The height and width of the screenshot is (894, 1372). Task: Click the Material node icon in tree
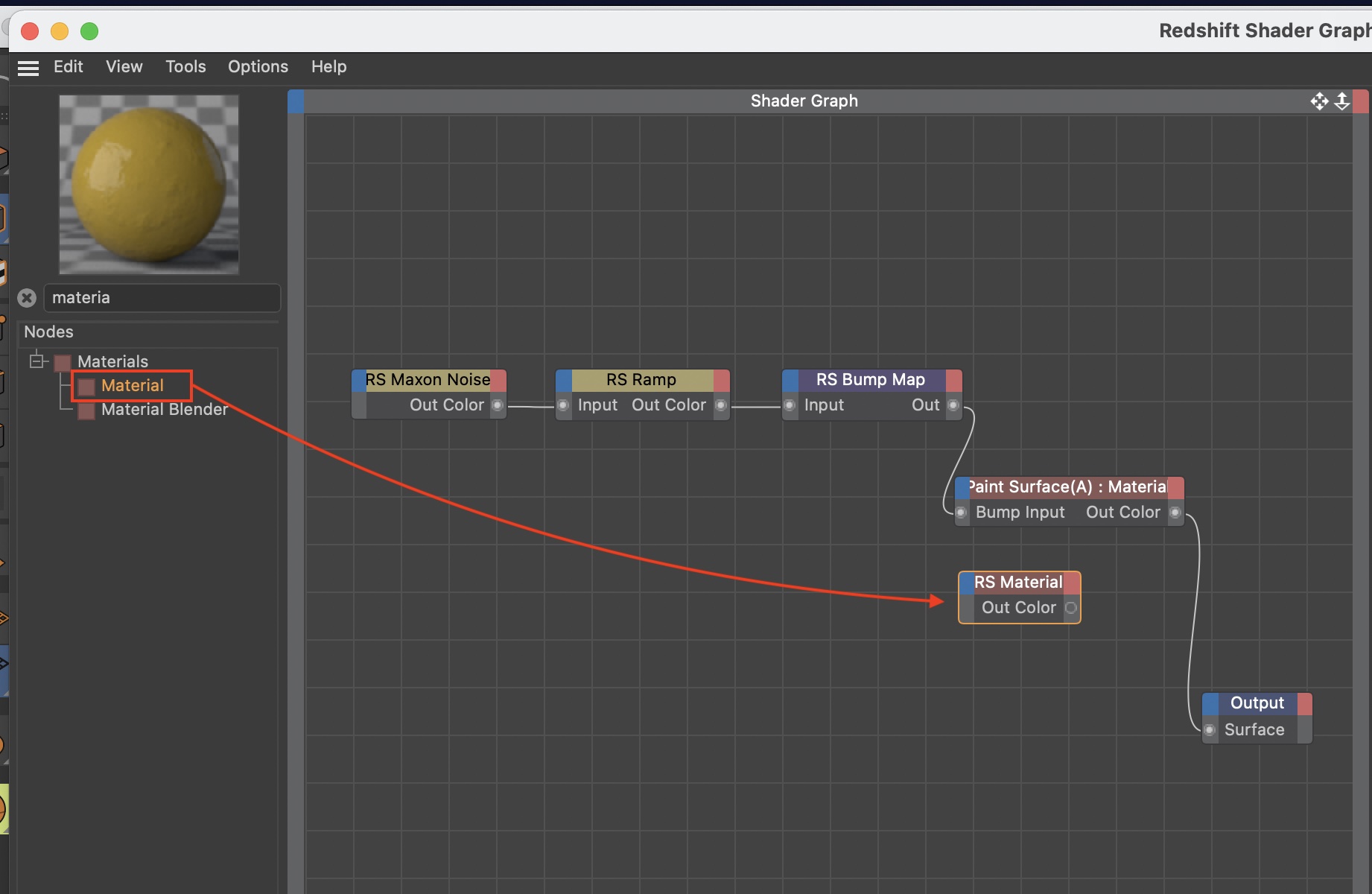(x=86, y=387)
